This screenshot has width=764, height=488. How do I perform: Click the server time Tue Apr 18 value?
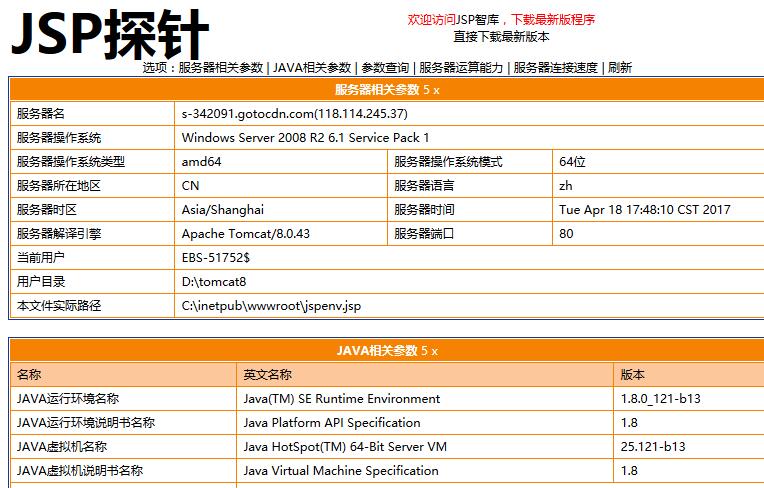click(644, 209)
